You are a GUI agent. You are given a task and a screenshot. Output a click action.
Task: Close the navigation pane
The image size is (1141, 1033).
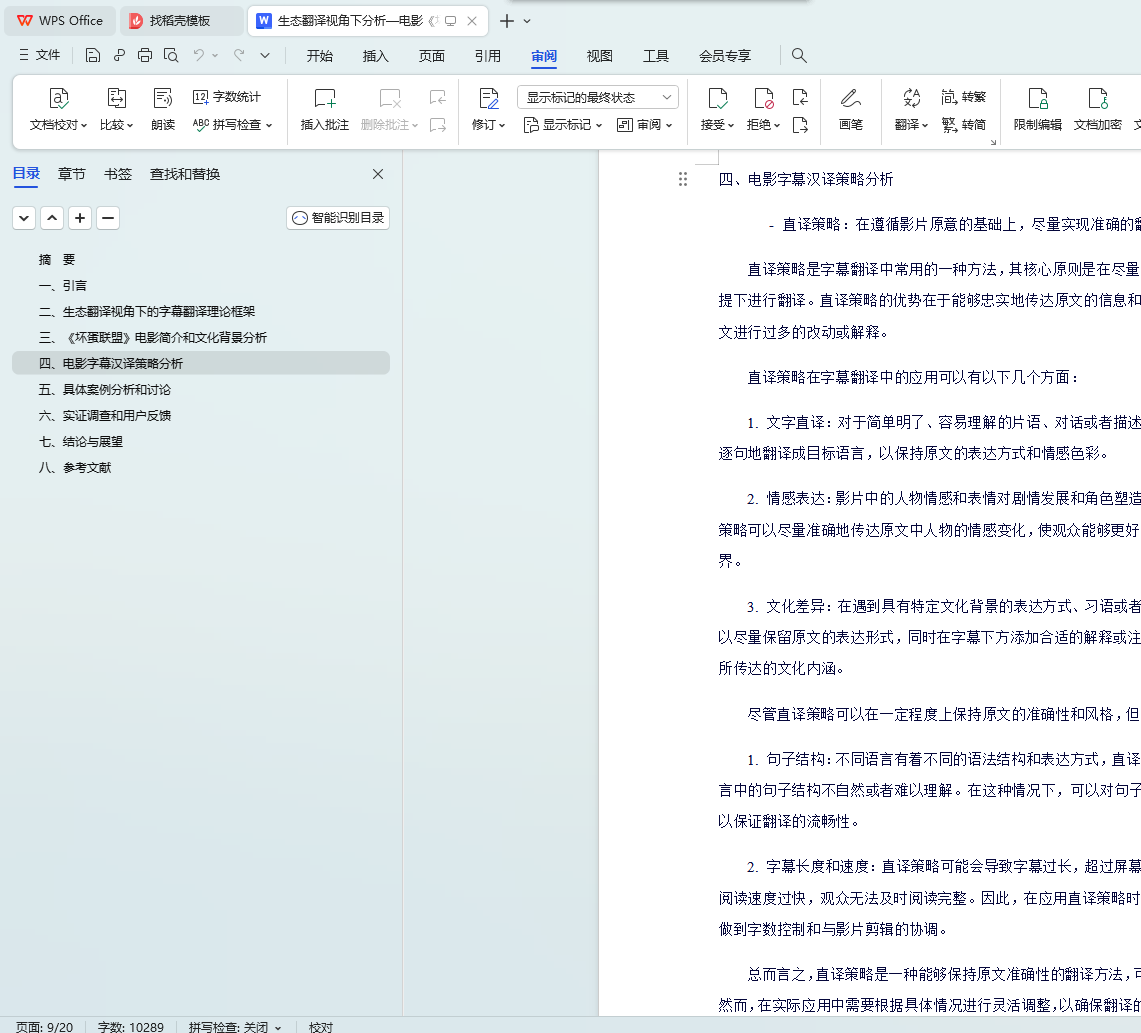click(x=378, y=174)
